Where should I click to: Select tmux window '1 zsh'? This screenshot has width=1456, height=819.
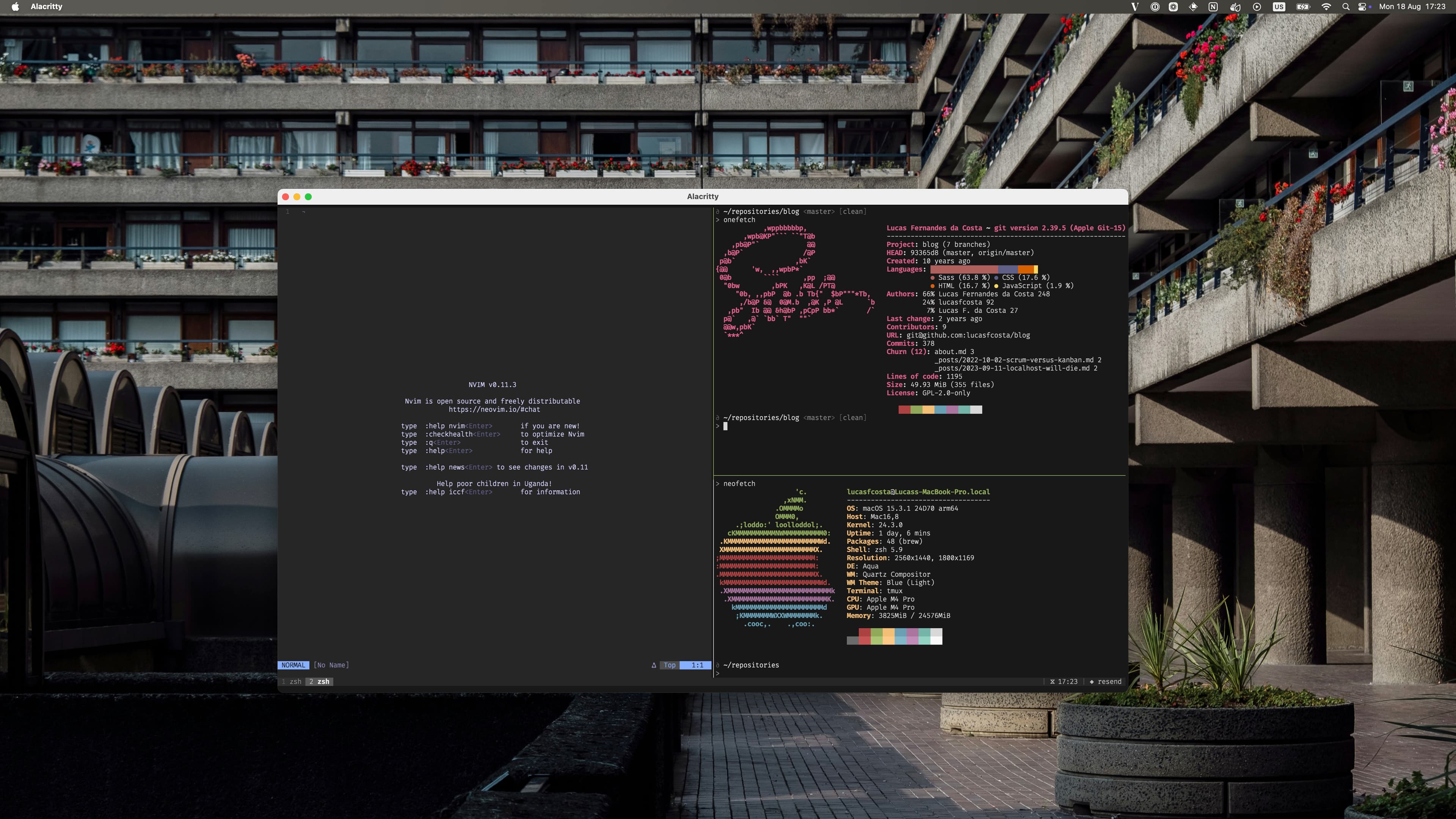292,682
